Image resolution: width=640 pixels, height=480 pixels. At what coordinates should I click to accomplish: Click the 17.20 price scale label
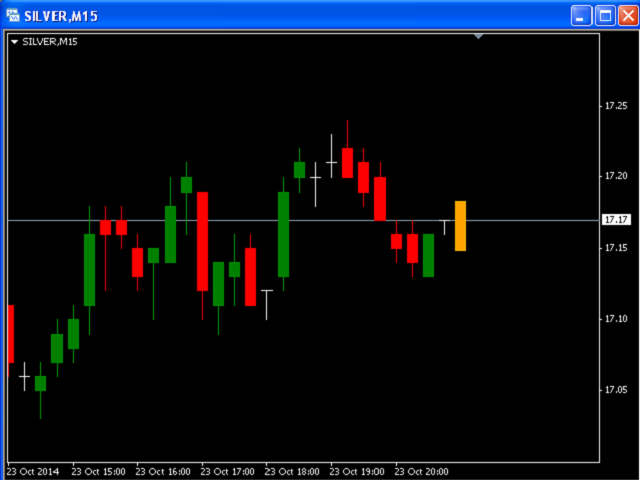pyautogui.click(x=616, y=176)
